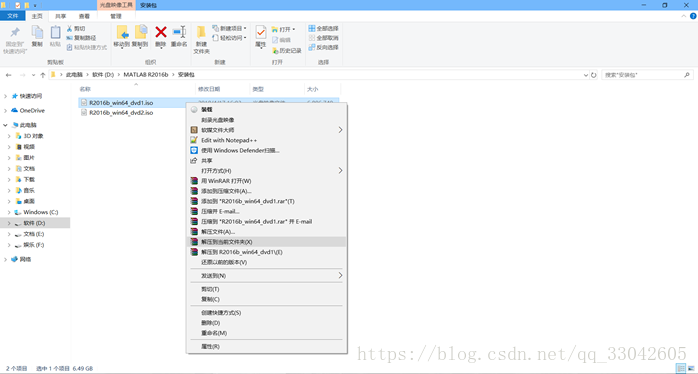This screenshot has height=374, width=698.
Task: Expand the 快速访问 tree node
Action: pos(5,96)
